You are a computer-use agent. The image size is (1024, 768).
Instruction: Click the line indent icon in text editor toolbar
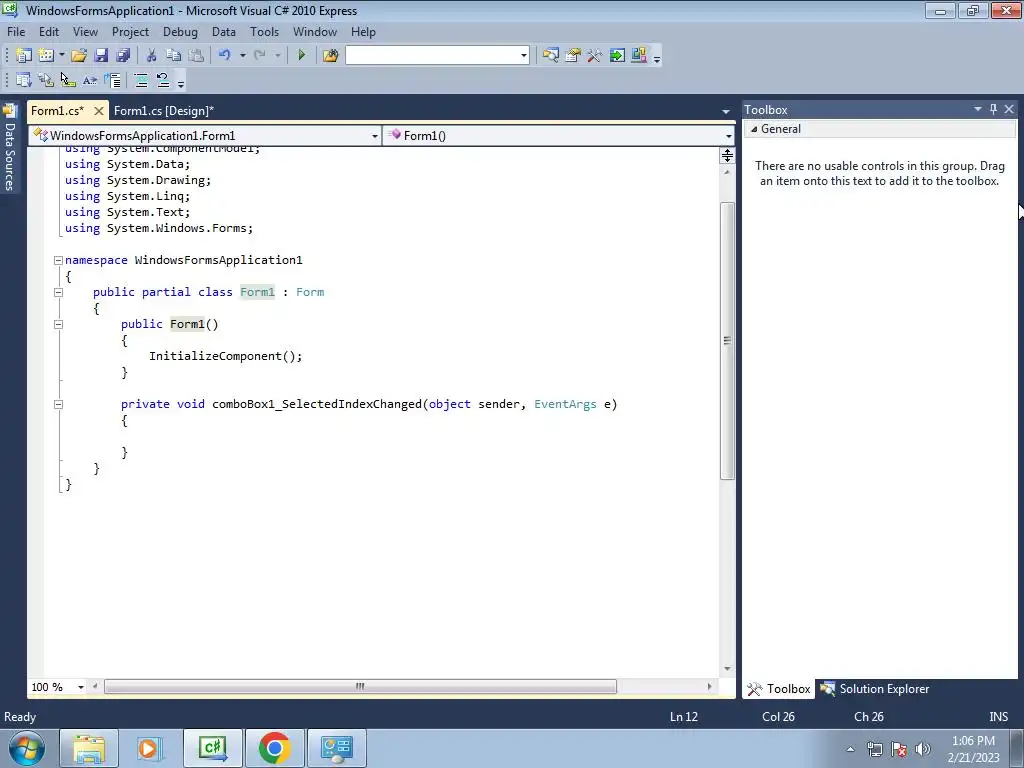[x=112, y=80]
